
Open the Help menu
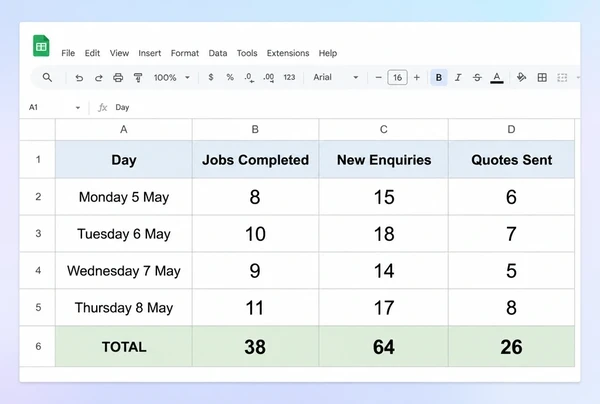[328, 53]
